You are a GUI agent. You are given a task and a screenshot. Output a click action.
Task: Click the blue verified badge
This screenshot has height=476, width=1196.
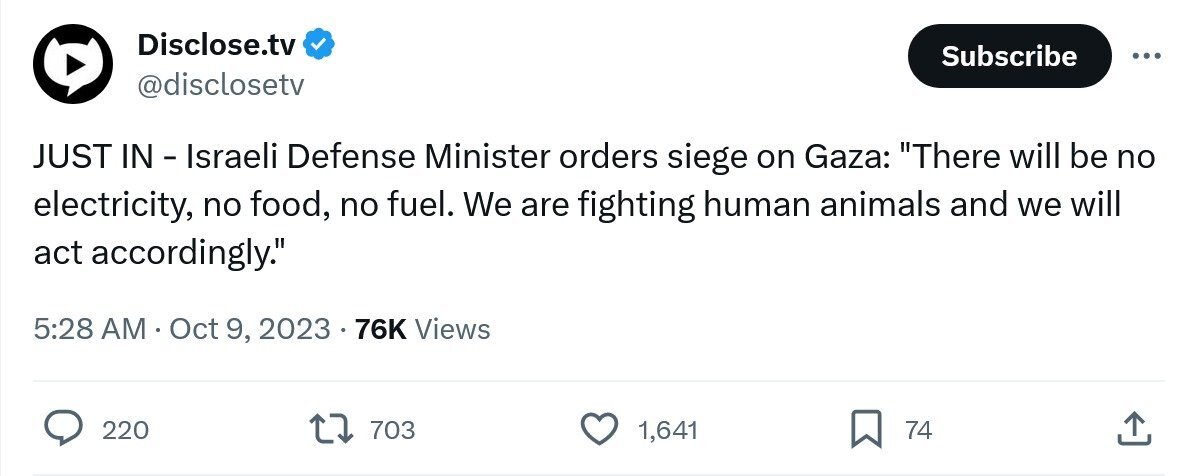320,44
